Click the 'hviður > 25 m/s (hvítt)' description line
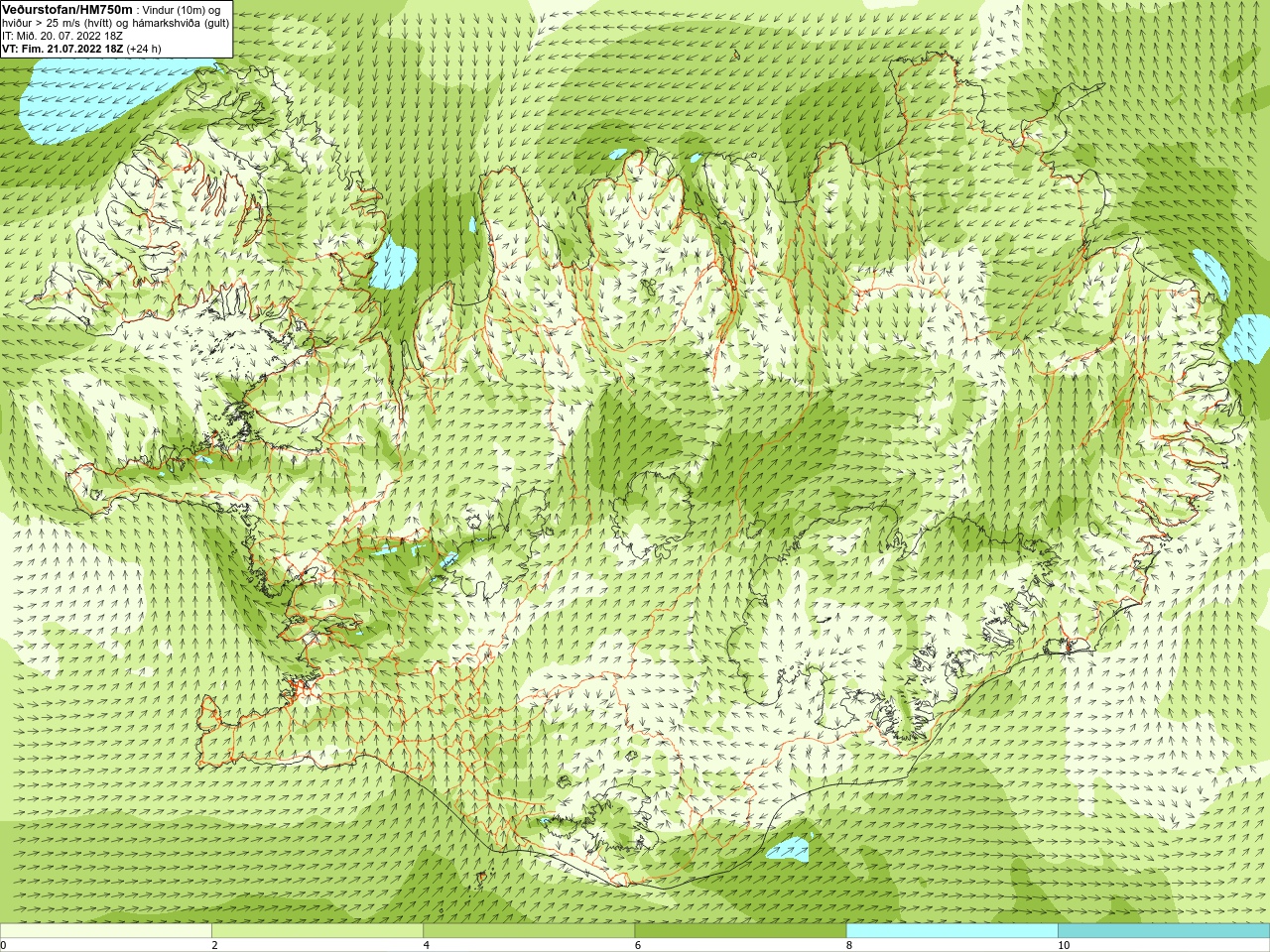This screenshot has height=952, width=1270. (116, 23)
